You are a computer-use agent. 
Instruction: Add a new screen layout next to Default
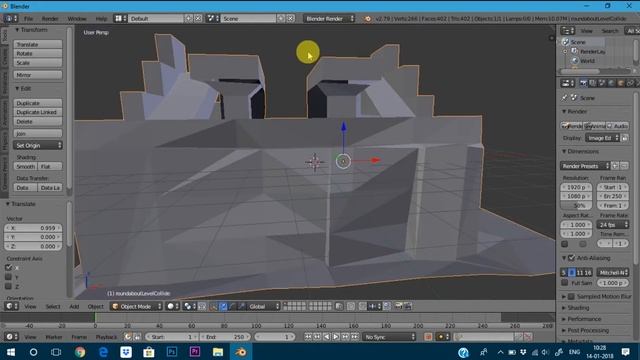(189, 18)
